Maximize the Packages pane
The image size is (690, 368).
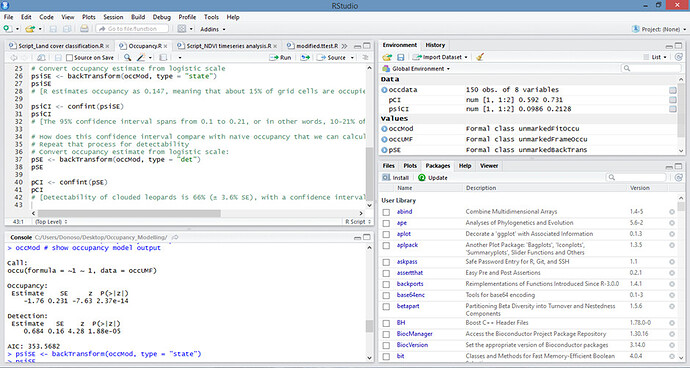coord(678,166)
